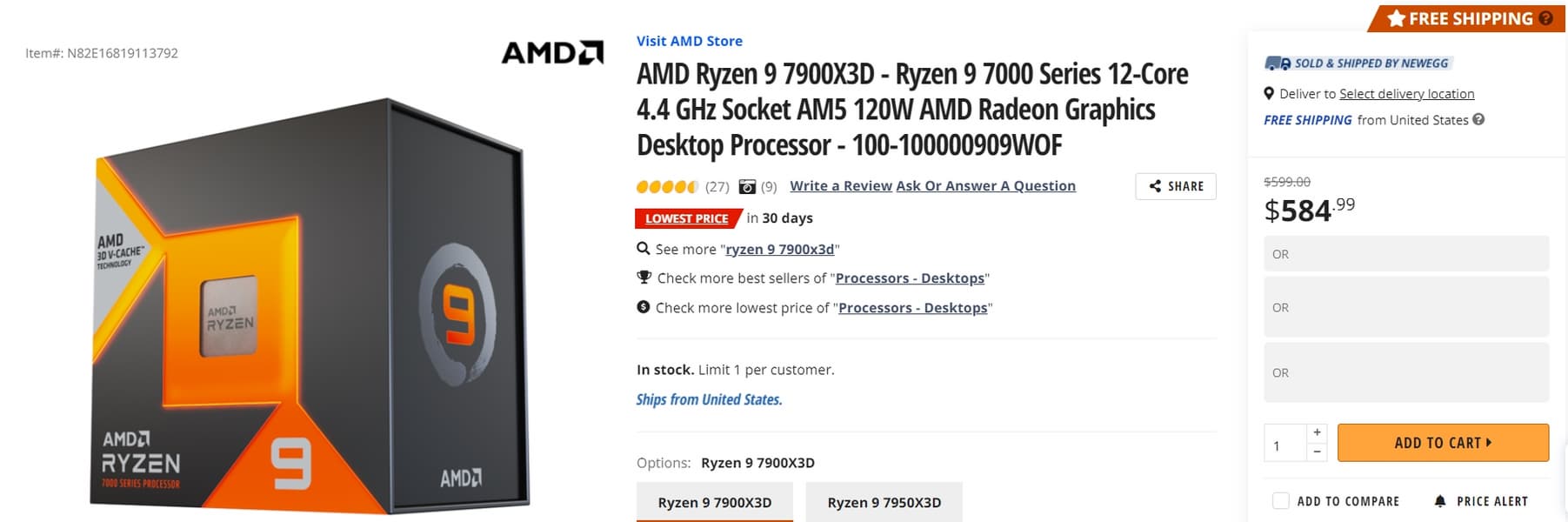Screen dimensions: 1568x522
Task: Click the delivery location pin icon
Action: click(1269, 94)
